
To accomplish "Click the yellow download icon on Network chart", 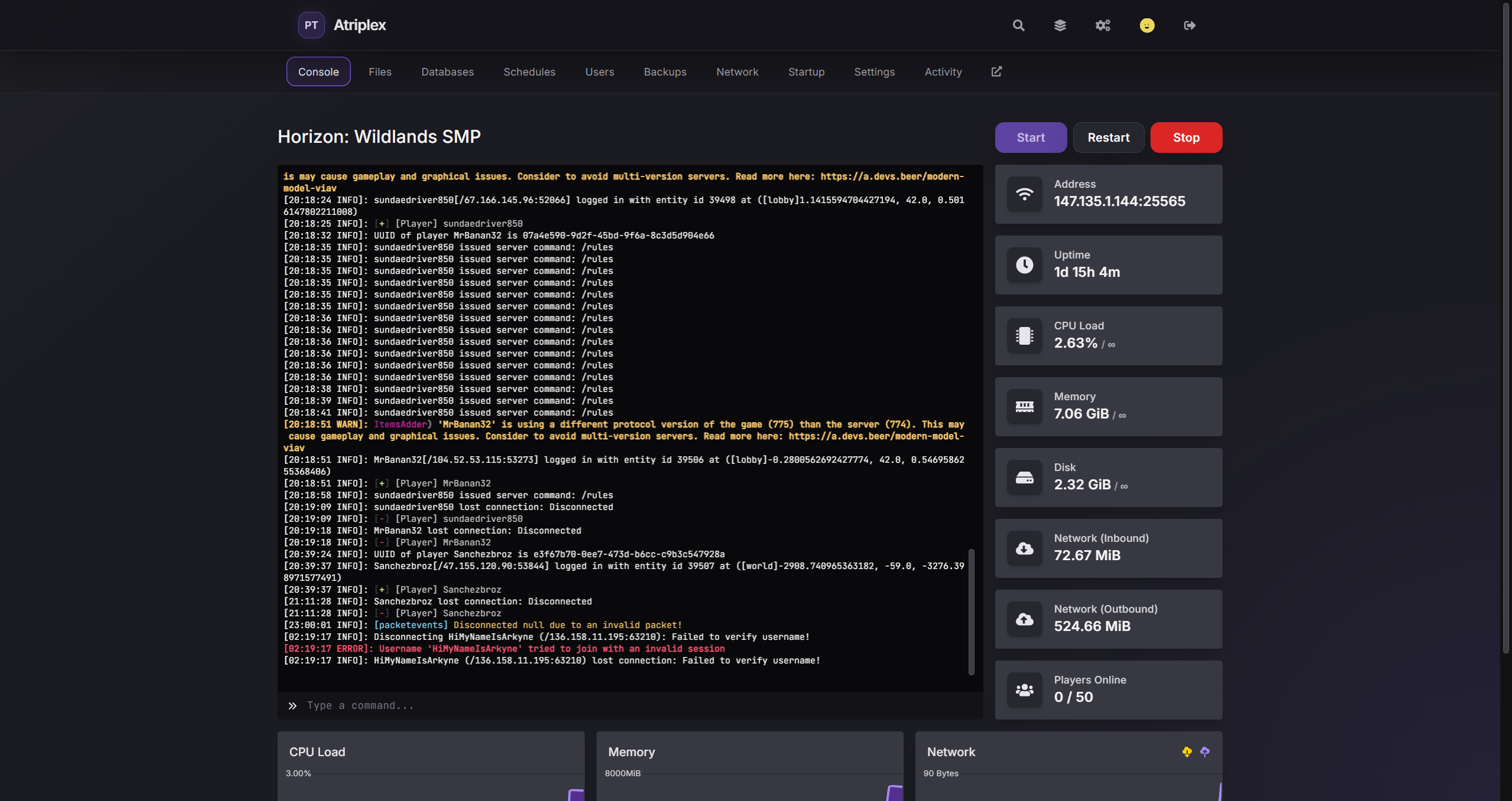I will pos(1187,751).
